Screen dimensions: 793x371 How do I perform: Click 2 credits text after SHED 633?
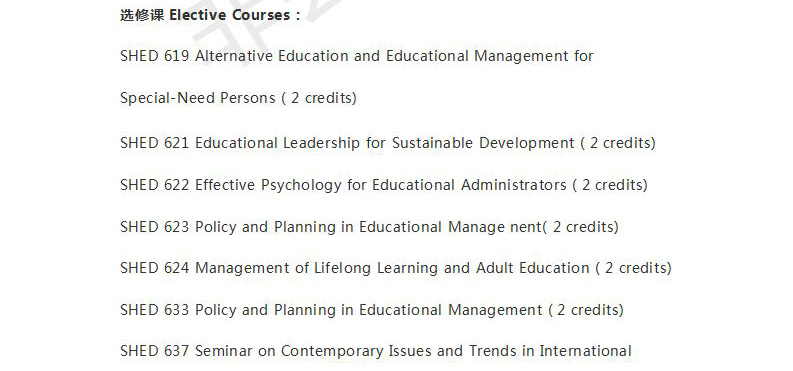[586, 310]
